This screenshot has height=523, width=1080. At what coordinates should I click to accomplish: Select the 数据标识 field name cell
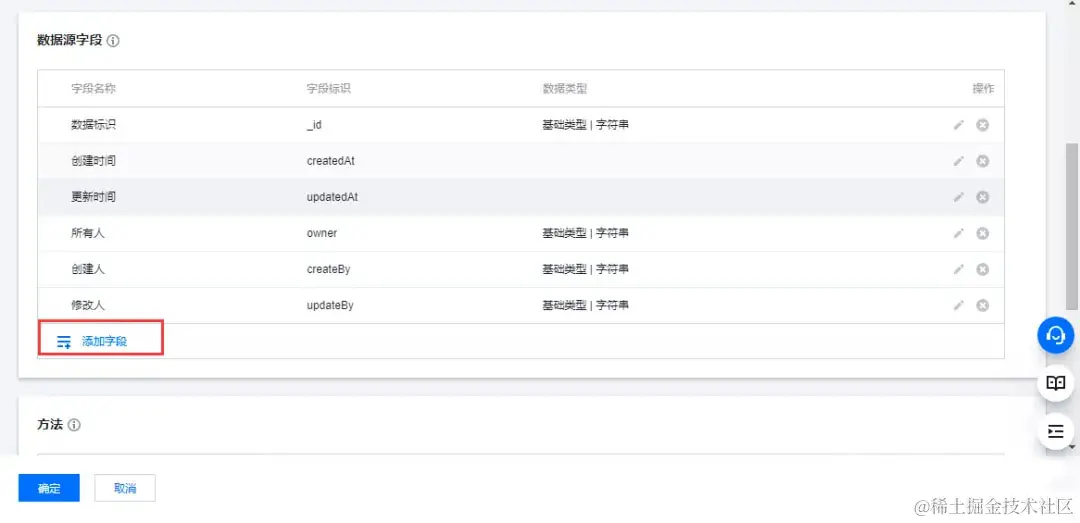[94, 125]
